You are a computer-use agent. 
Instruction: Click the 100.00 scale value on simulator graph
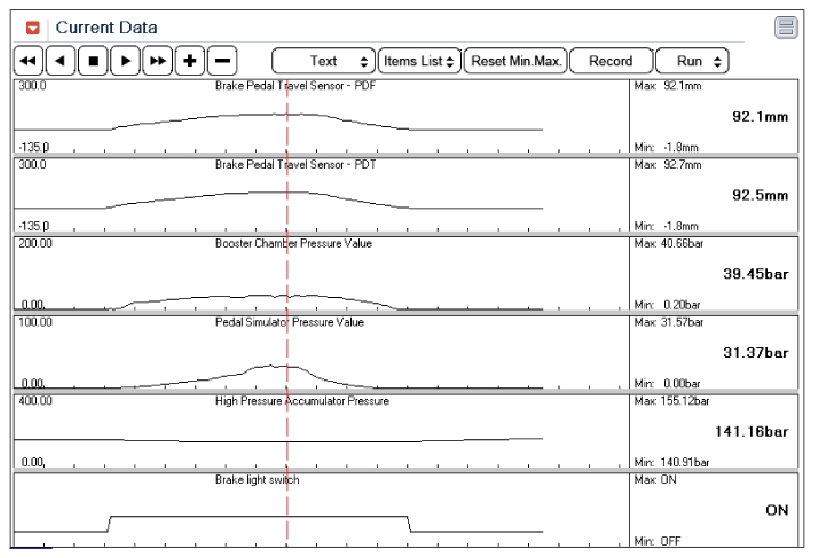point(35,322)
